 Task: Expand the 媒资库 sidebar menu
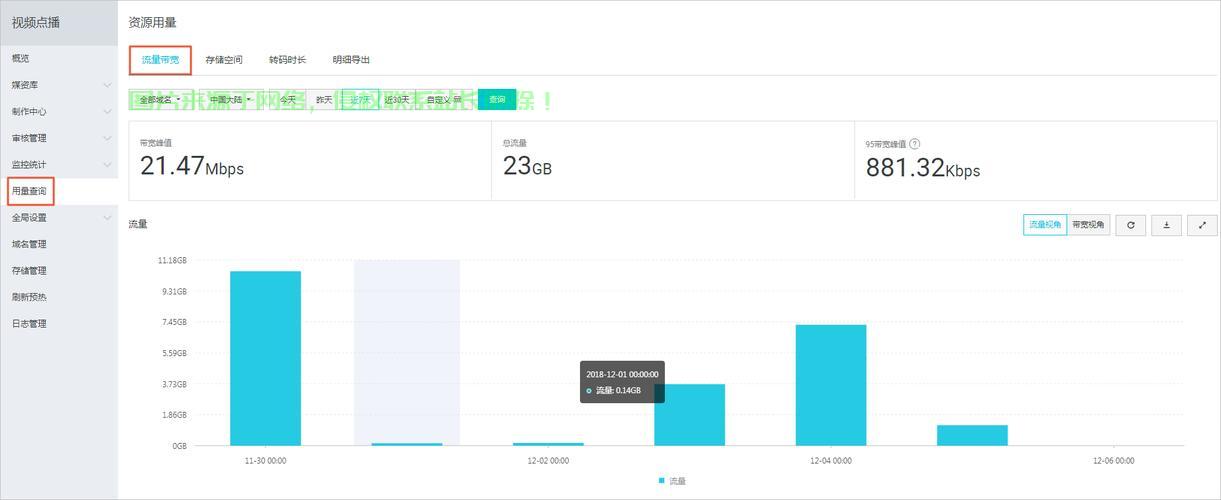coord(59,85)
